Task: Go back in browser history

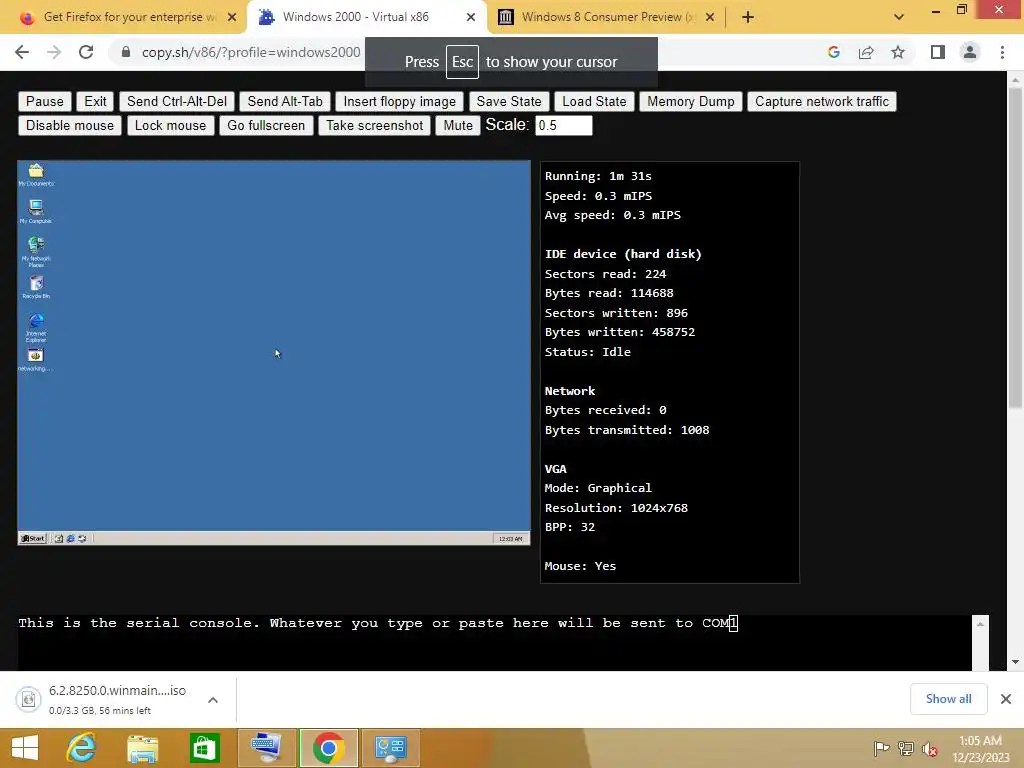Action: coord(22,52)
